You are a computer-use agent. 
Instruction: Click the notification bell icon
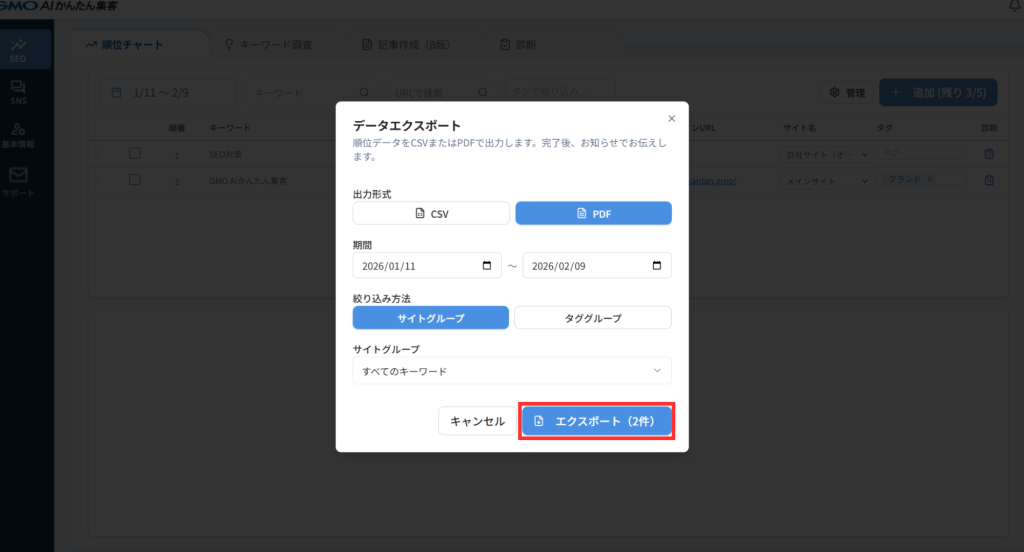(1016, 8)
